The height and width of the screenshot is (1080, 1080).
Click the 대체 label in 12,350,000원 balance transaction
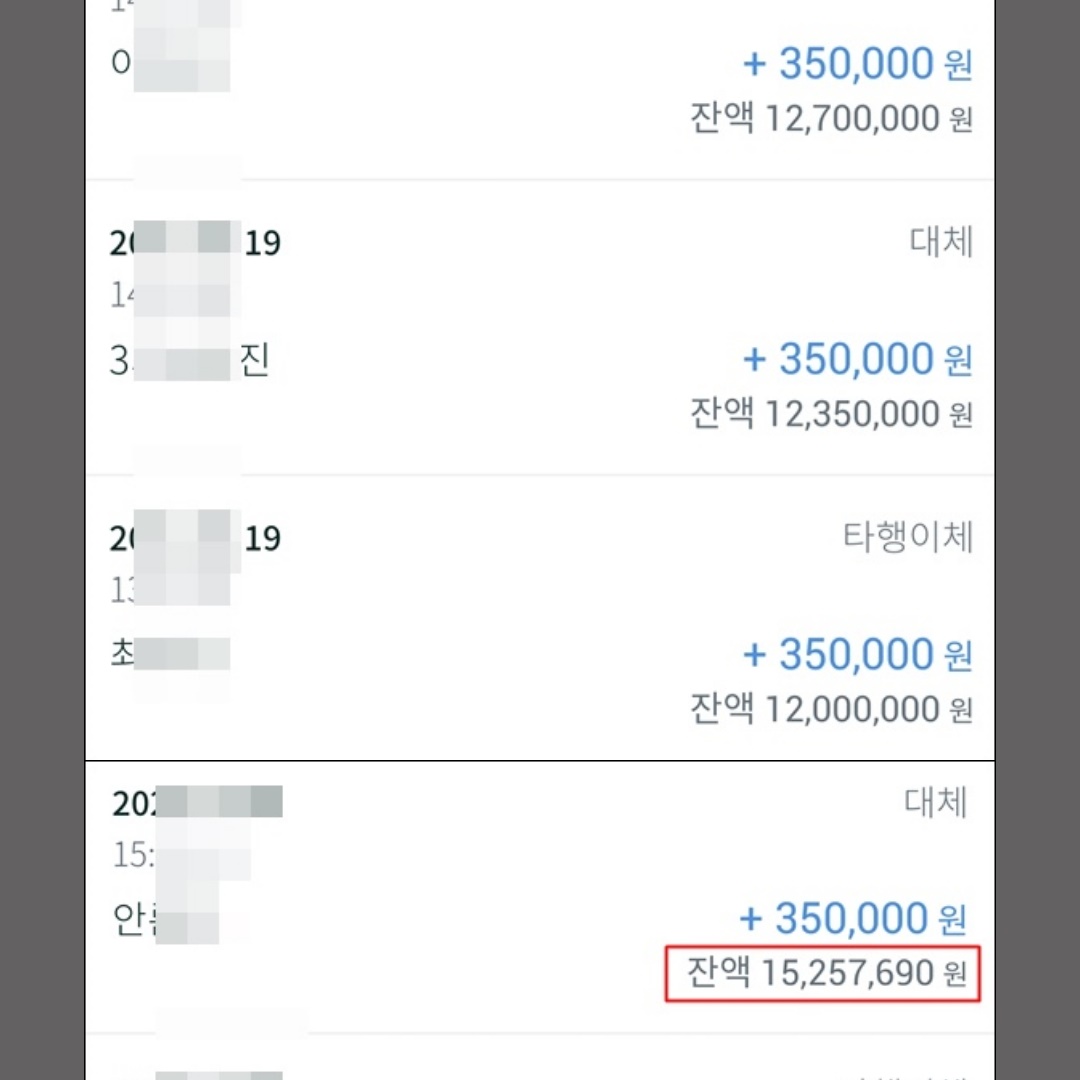pyautogui.click(x=941, y=242)
